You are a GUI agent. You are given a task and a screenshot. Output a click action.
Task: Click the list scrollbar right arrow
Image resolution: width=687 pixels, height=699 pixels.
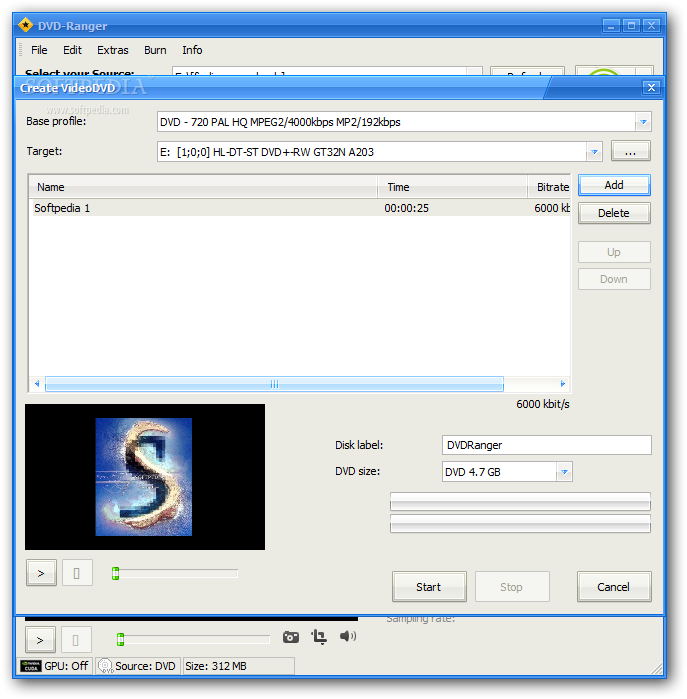point(563,384)
